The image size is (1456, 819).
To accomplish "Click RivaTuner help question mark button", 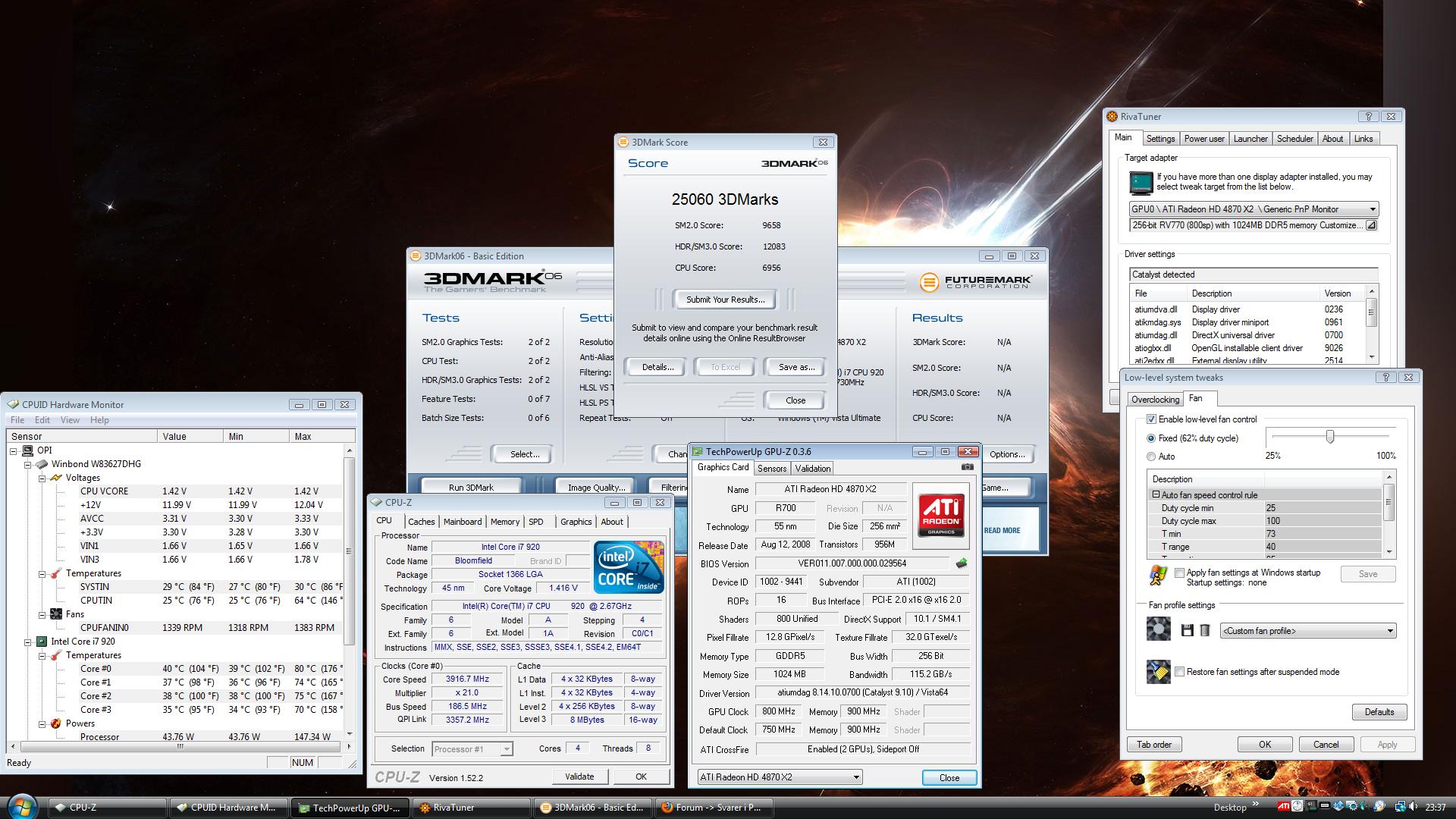I will coord(1368,117).
